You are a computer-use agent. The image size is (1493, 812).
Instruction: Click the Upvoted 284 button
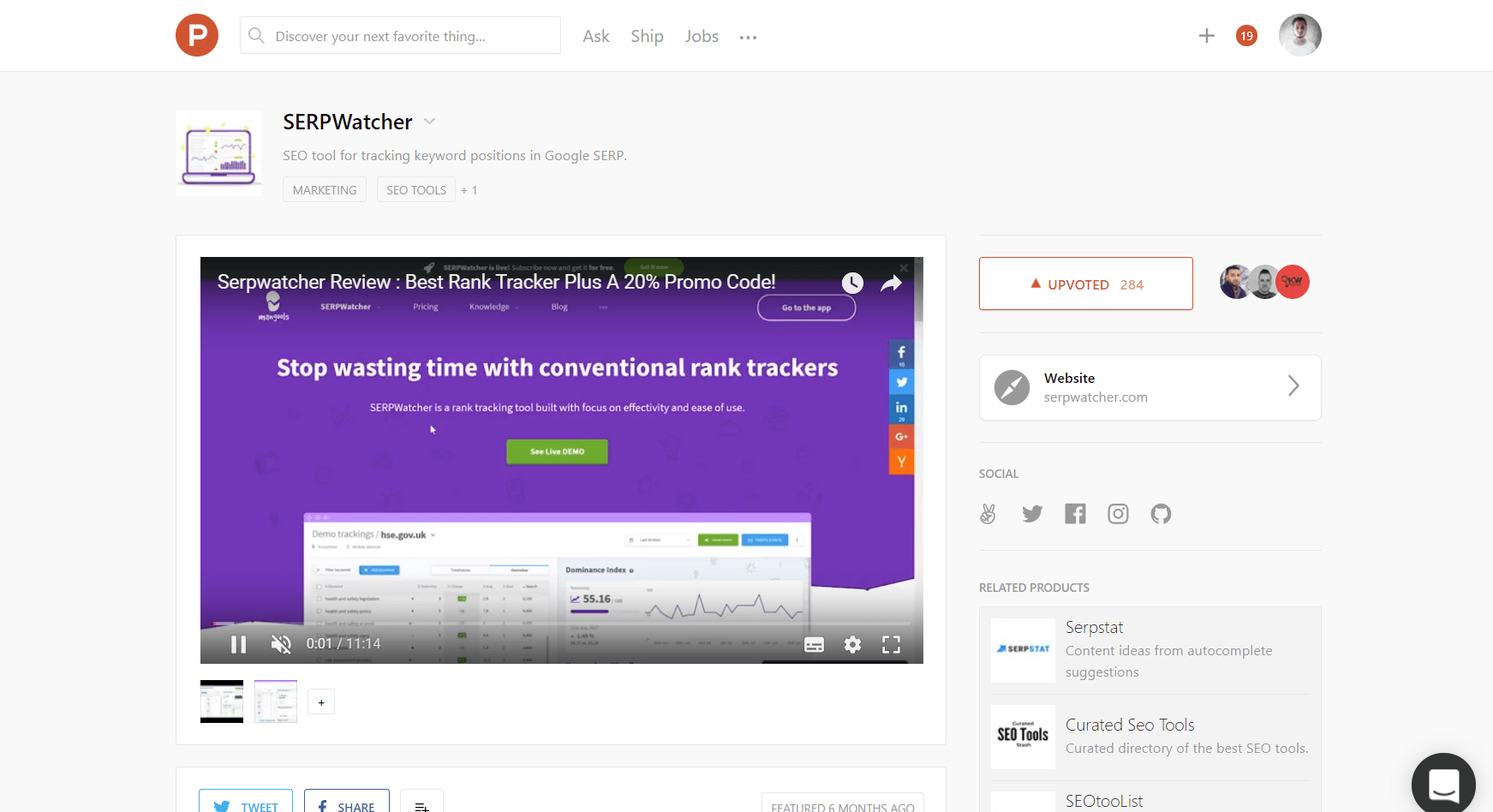(1085, 284)
